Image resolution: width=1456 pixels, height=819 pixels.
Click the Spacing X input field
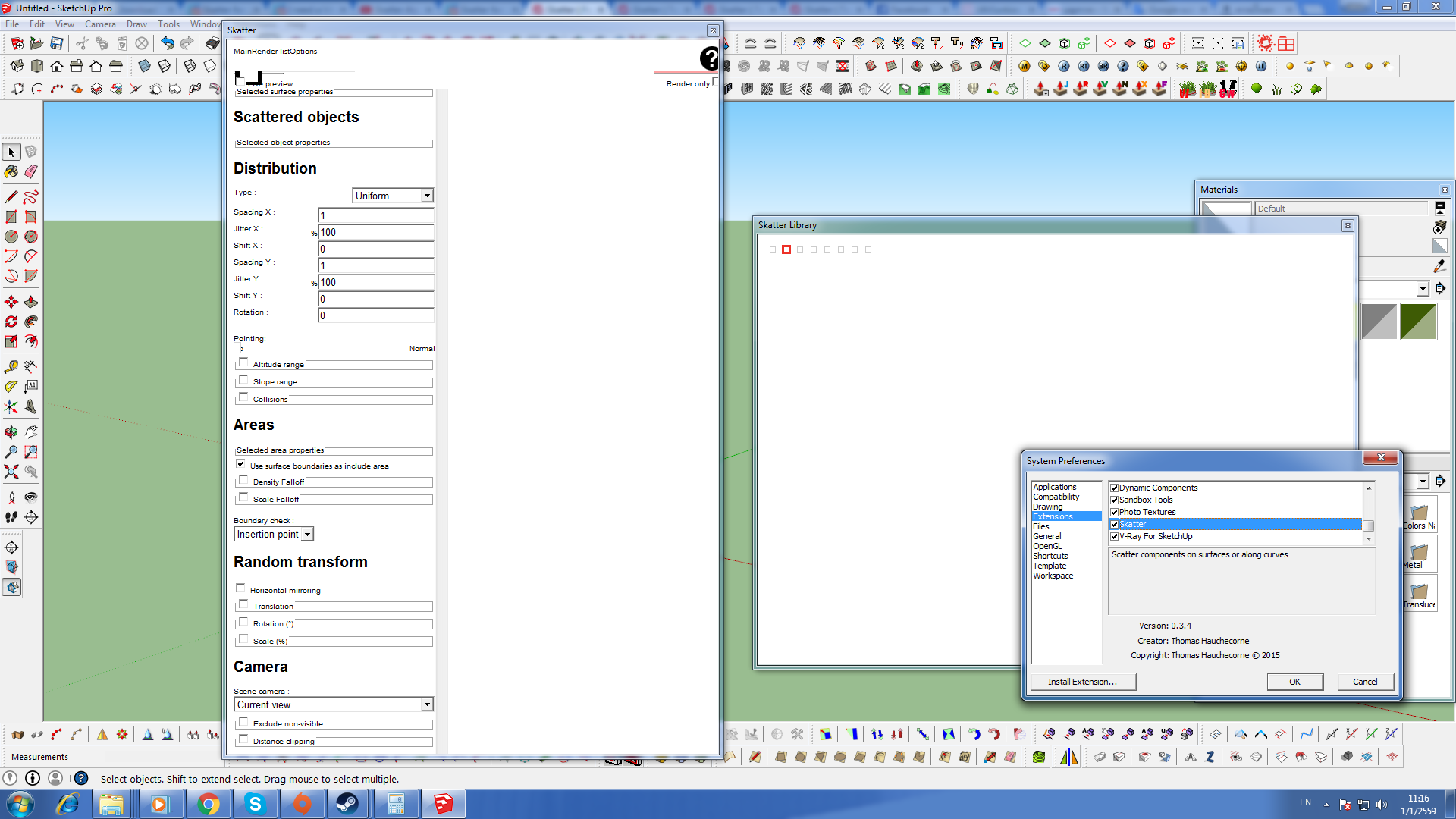pyautogui.click(x=375, y=215)
